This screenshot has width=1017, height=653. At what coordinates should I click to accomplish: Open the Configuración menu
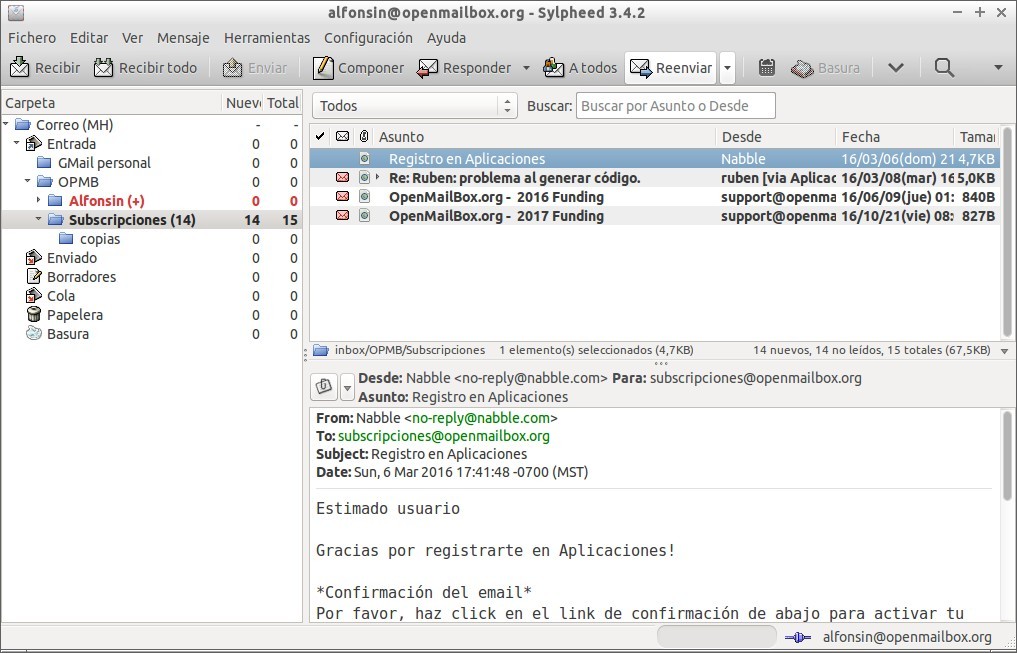coord(368,38)
